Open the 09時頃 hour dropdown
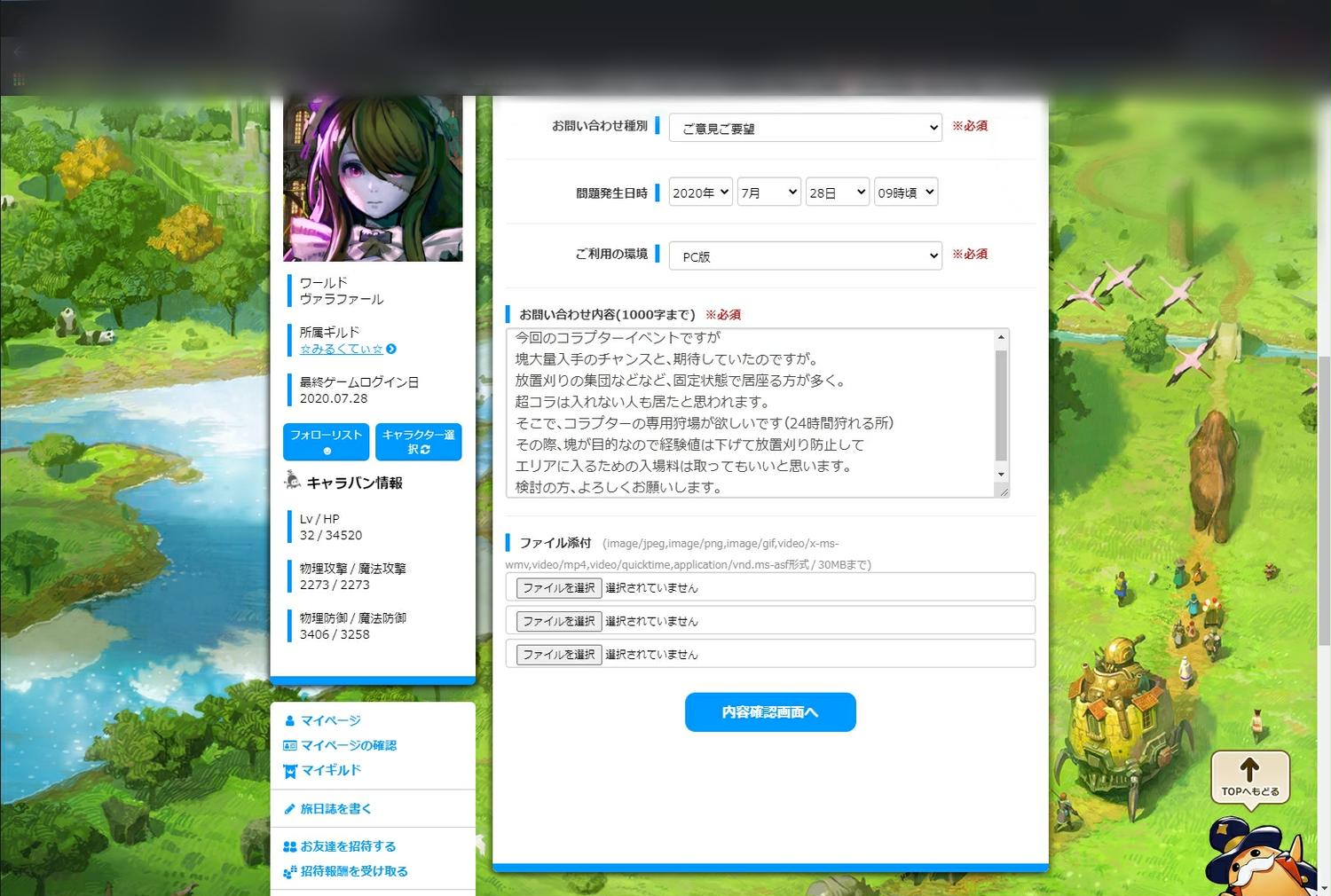Screen dimensions: 1331x896 [x=905, y=193]
